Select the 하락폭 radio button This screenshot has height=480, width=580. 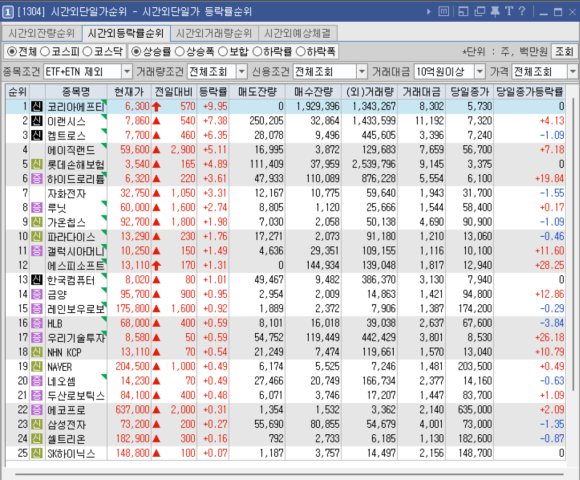pos(300,51)
